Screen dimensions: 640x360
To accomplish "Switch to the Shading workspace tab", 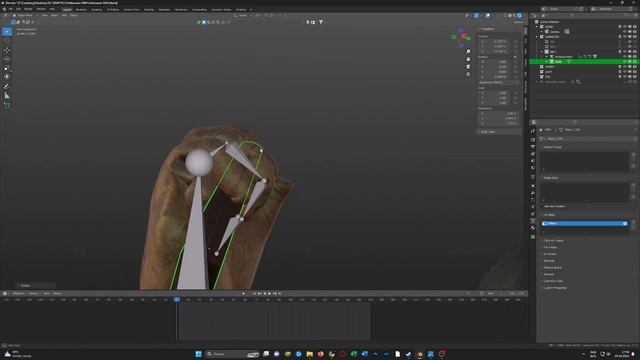I will pos(149,9).
